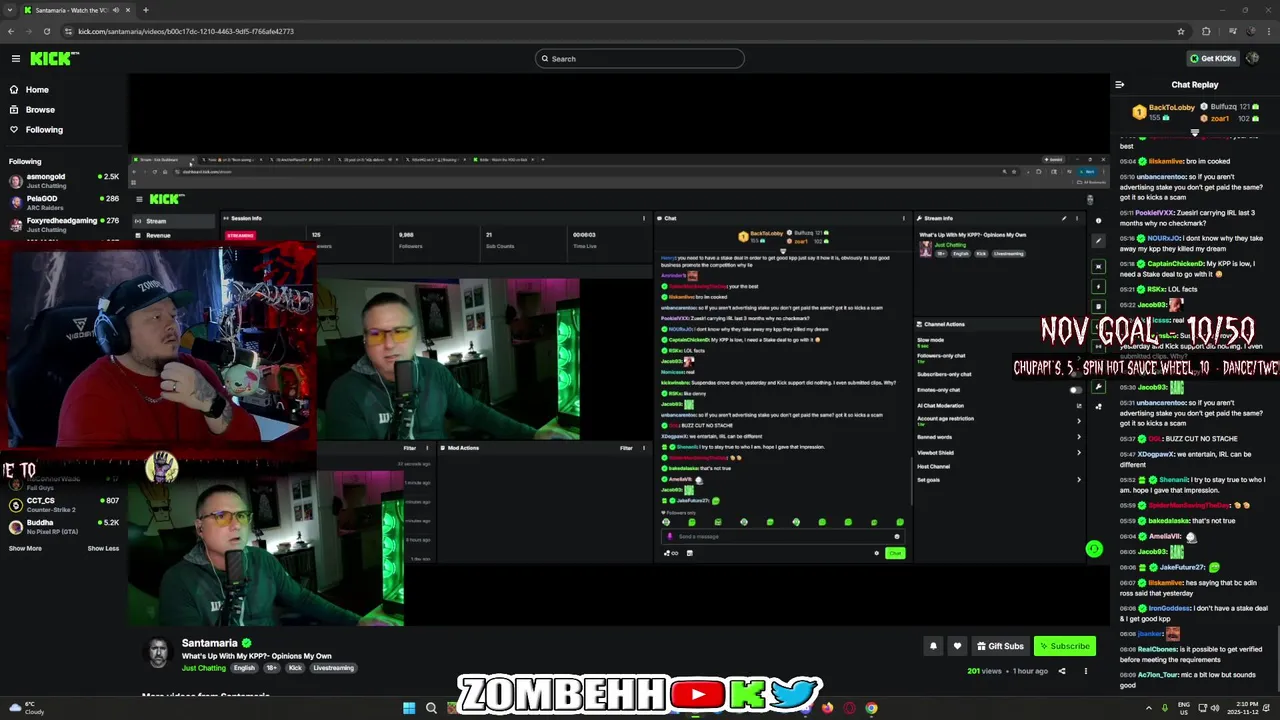Click the green Subscribe button
Image resolution: width=1280 pixels, height=720 pixels.
click(1064, 646)
